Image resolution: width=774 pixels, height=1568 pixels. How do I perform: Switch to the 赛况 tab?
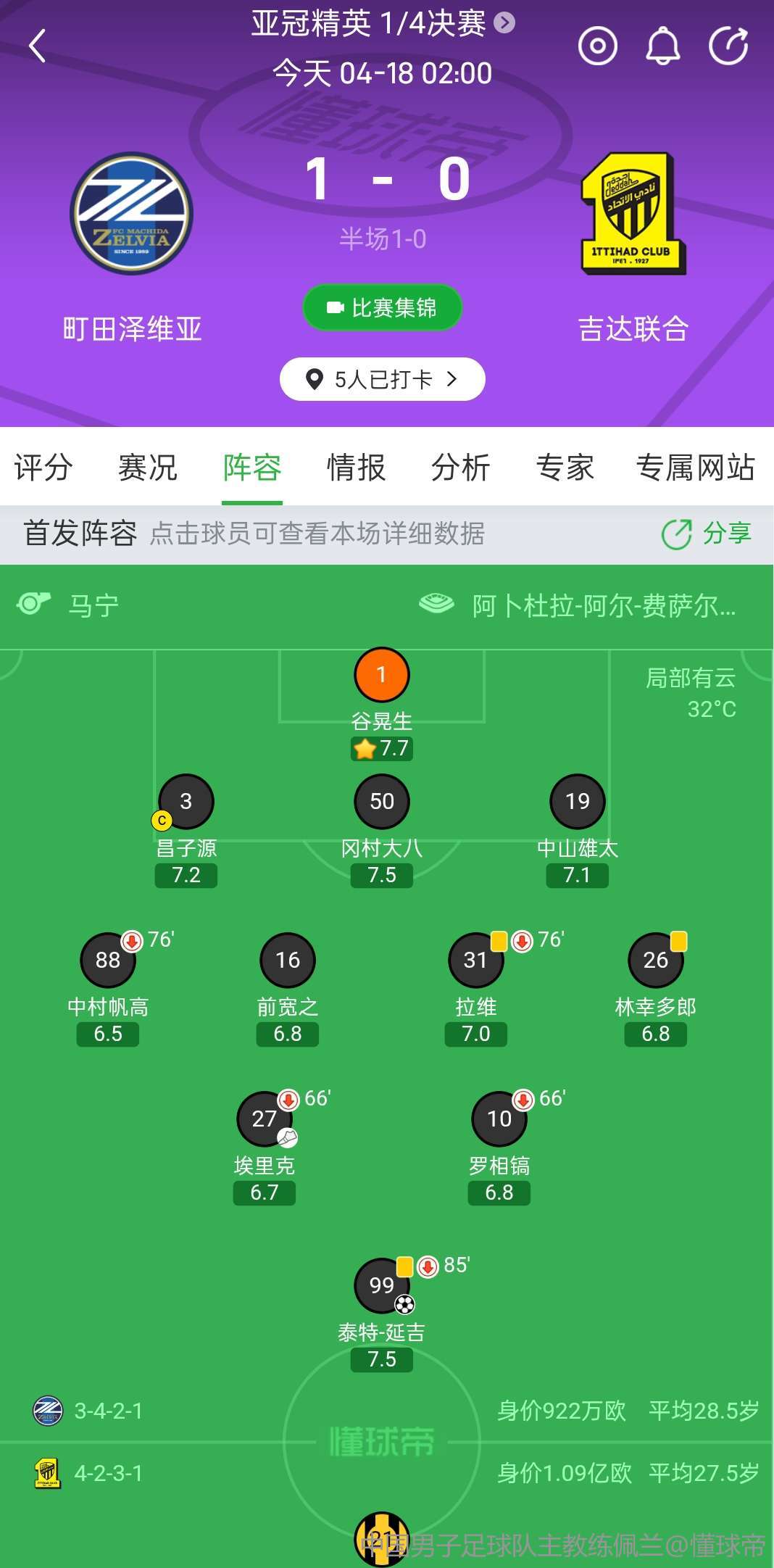(148, 468)
